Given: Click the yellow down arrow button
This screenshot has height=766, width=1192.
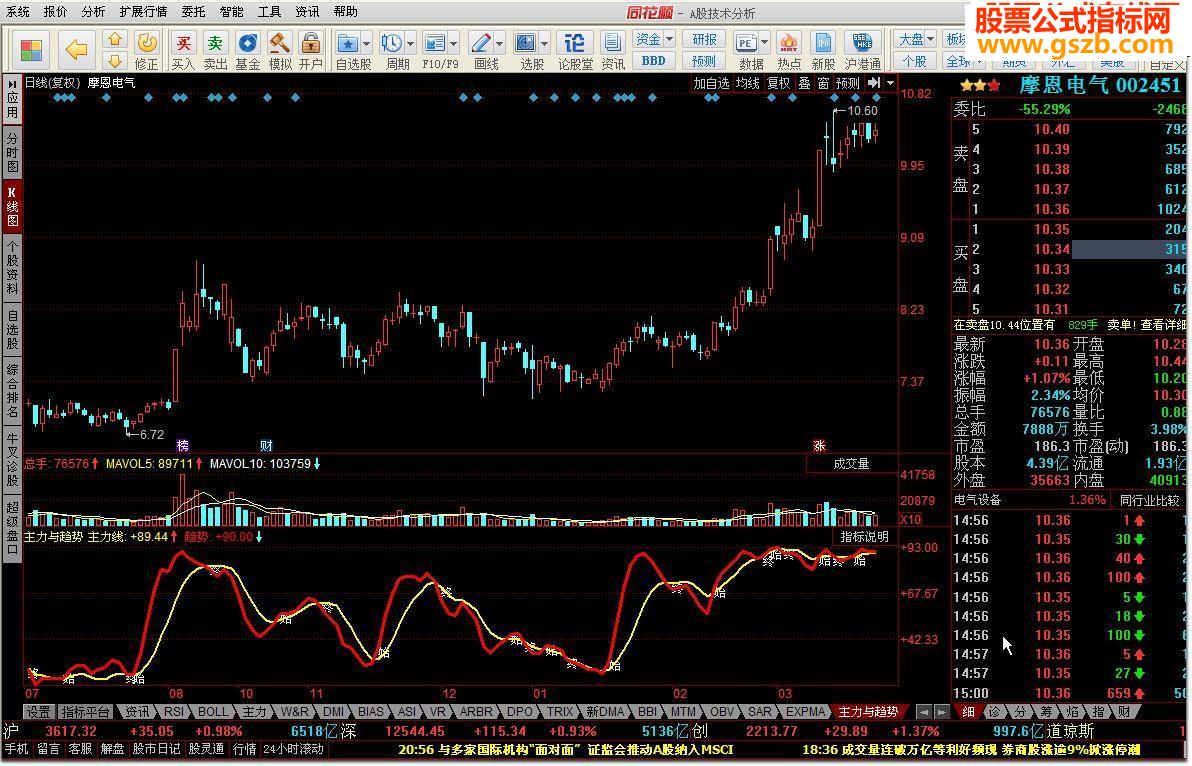Looking at the screenshot, I should [x=114, y=61].
